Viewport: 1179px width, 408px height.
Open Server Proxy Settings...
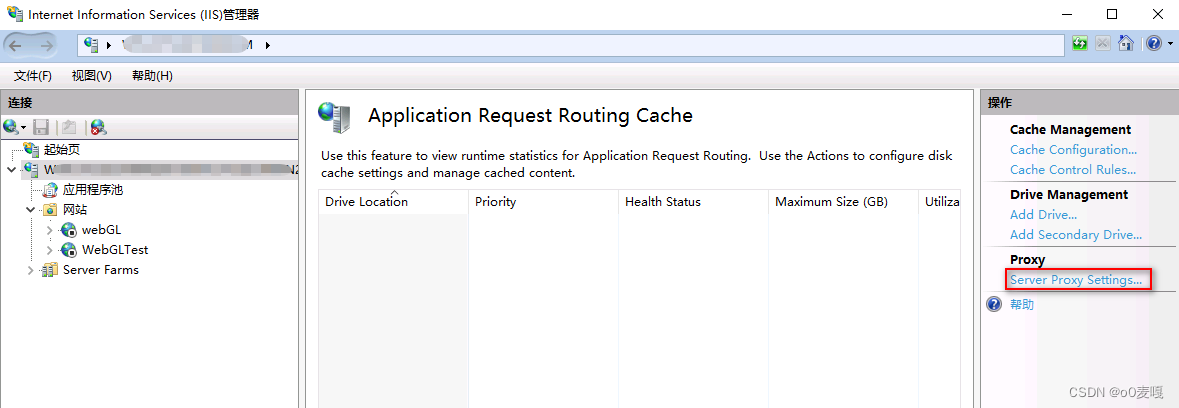coord(1076,280)
